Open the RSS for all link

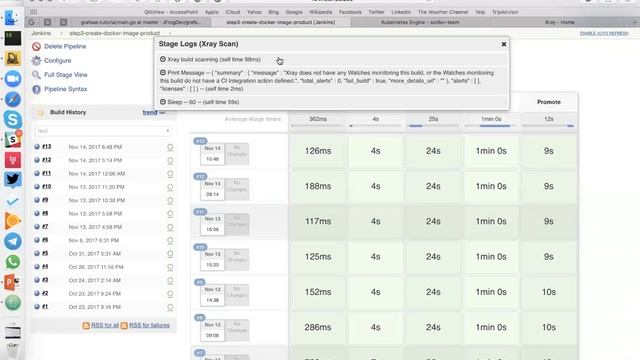(x=104, y=325)
